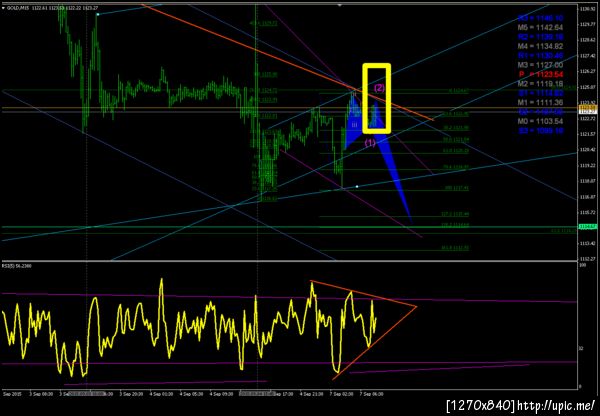Select the M0 = 1103.54 pivot label
Viewport: 600px width, 416px height.
click(x=540, y=121)
